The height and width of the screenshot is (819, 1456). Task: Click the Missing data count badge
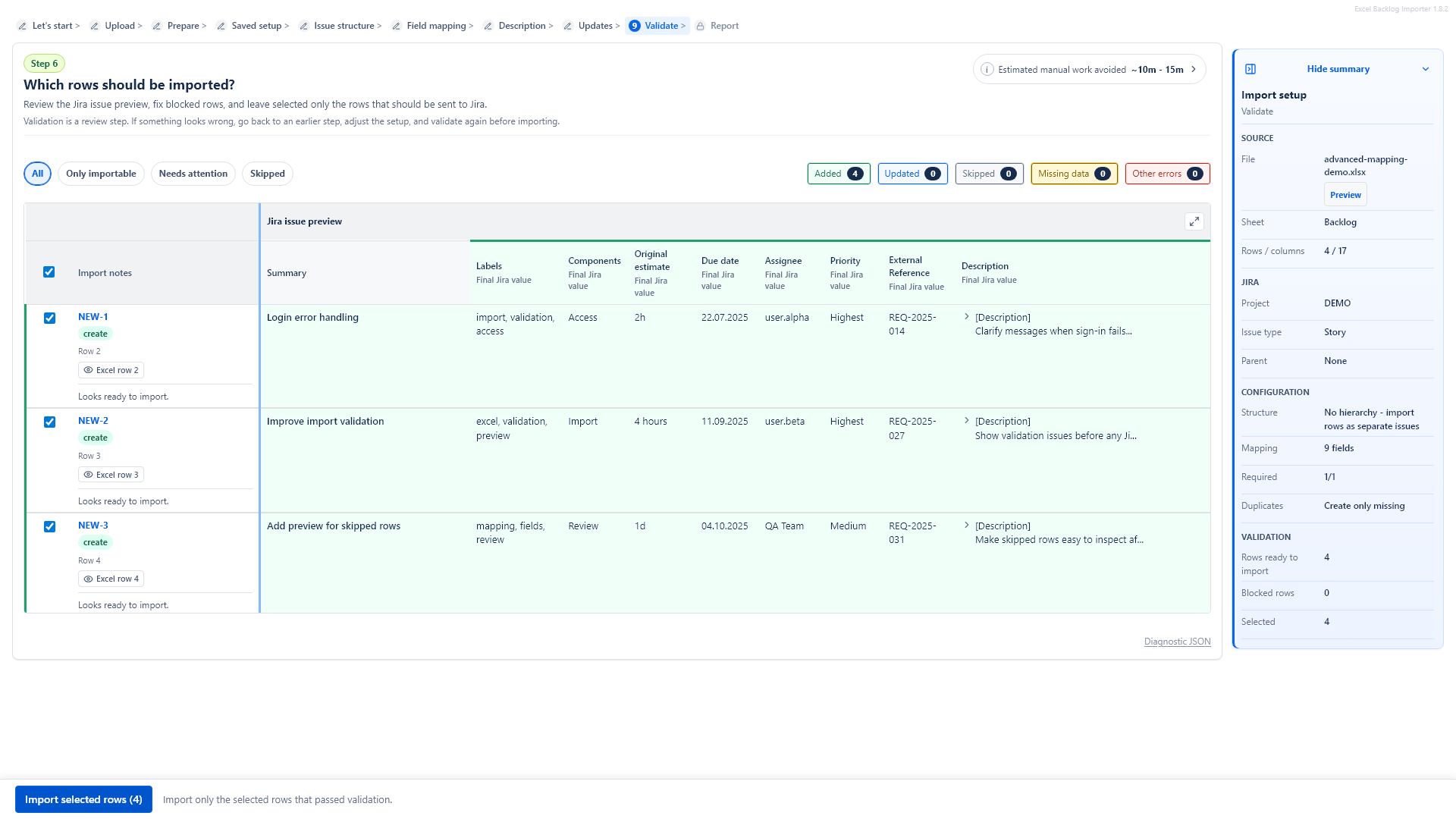[1074, 174]
